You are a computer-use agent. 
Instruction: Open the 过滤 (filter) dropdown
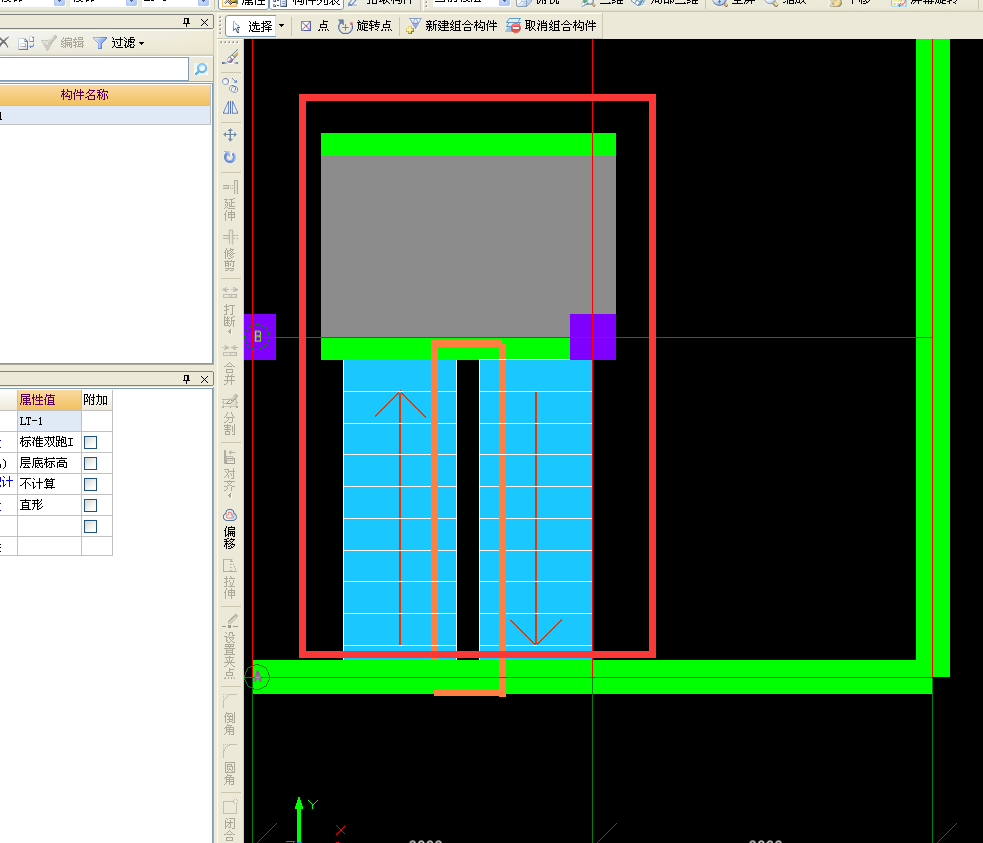tap(118, 43)
